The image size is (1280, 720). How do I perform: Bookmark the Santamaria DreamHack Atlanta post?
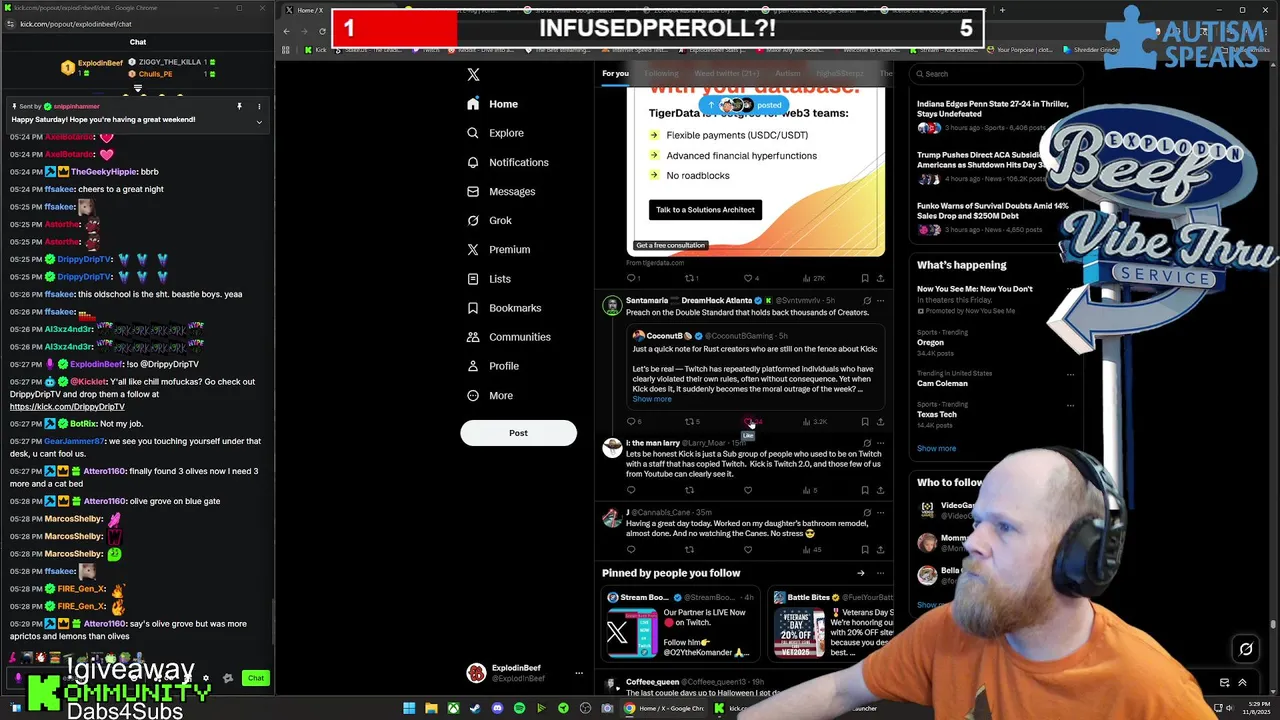tap(865, 422)
